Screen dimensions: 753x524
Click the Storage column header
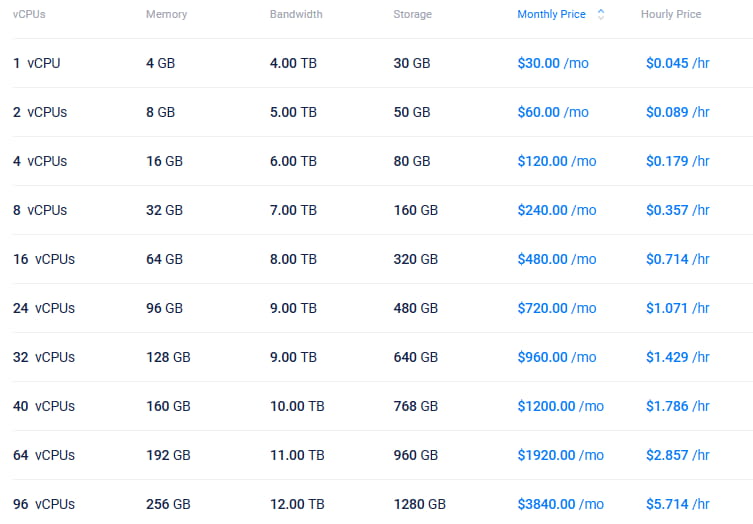413,15
